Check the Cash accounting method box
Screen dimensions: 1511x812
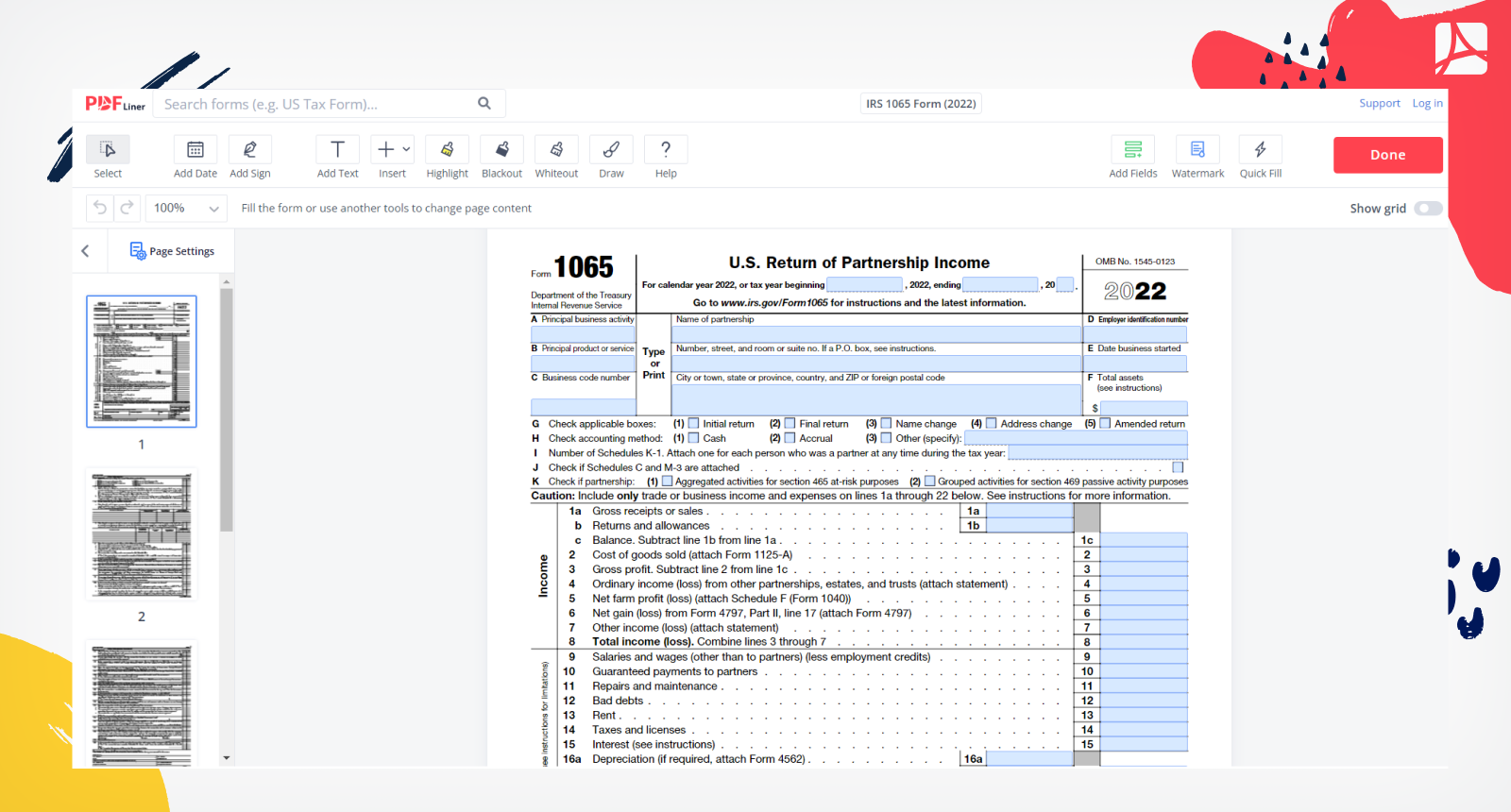pyautogui.click(x=693, y=438)
